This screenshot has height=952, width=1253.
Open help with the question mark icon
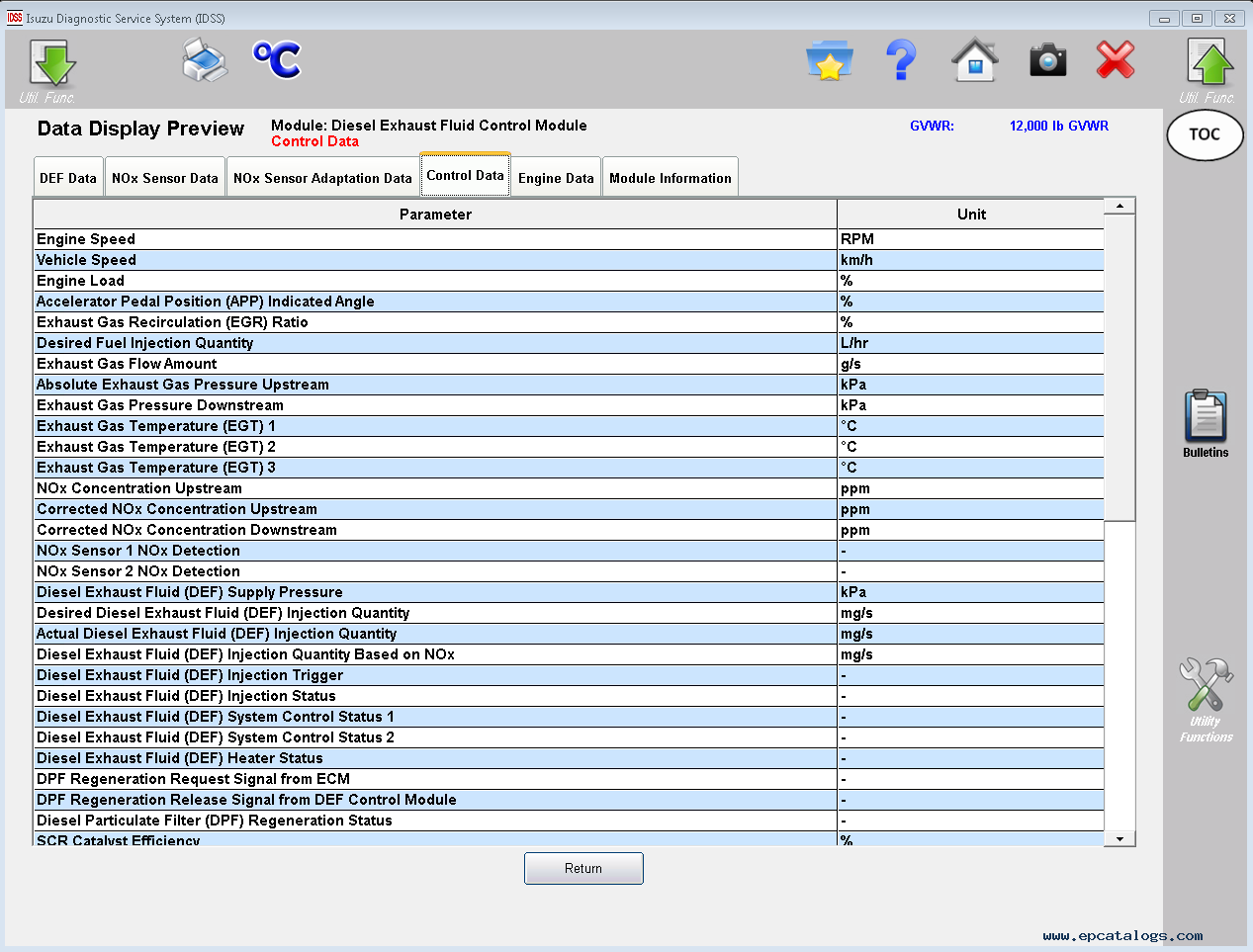(x=901, y=60)
